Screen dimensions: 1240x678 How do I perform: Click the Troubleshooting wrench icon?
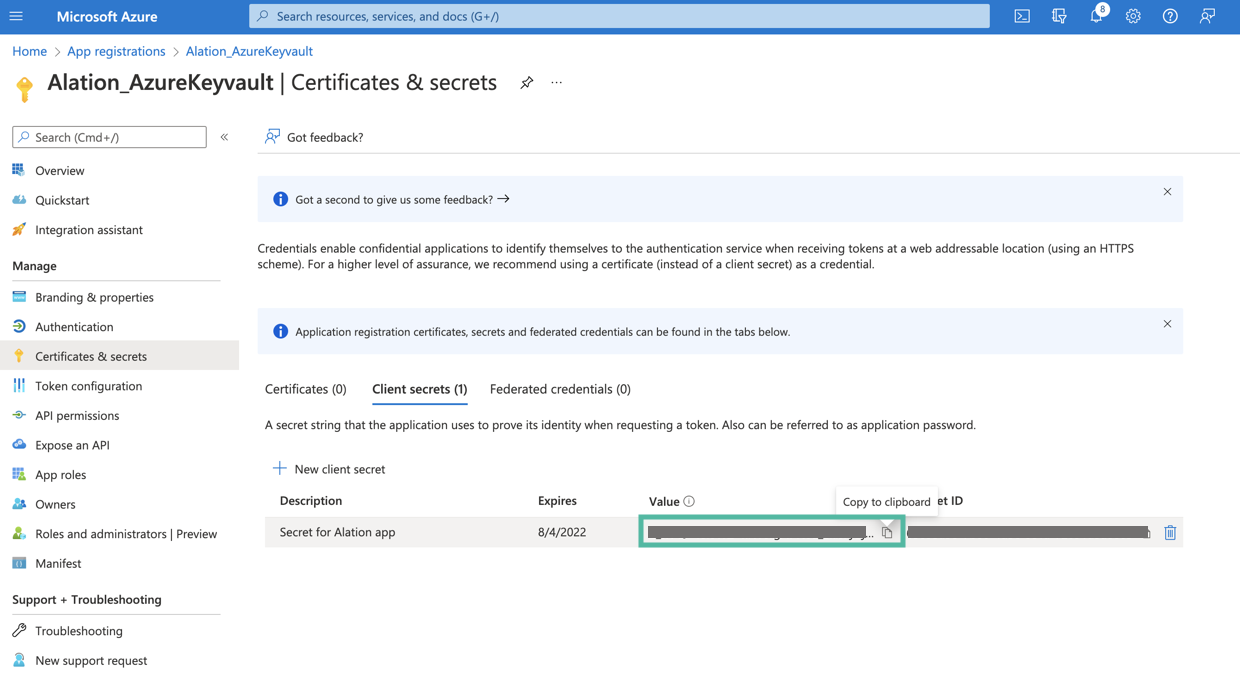pyautogui.click(x=19, y=631)
